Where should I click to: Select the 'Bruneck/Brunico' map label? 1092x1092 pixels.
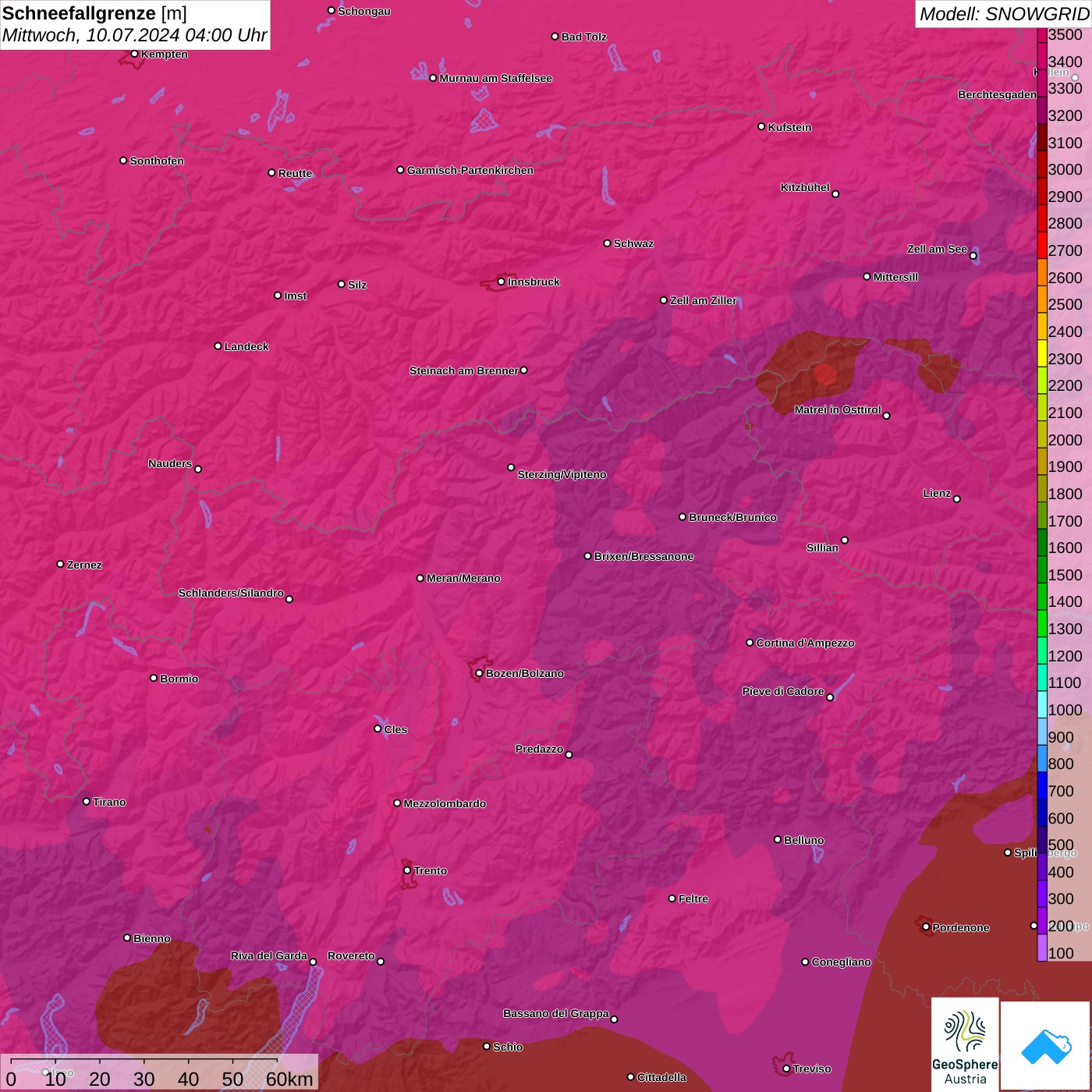(732, 517)
